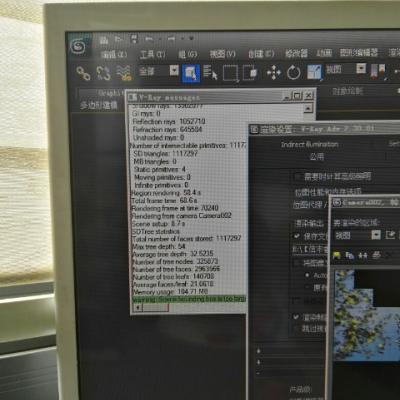
Task: Select the Select and Link chain tool
Action: (83, 73)
